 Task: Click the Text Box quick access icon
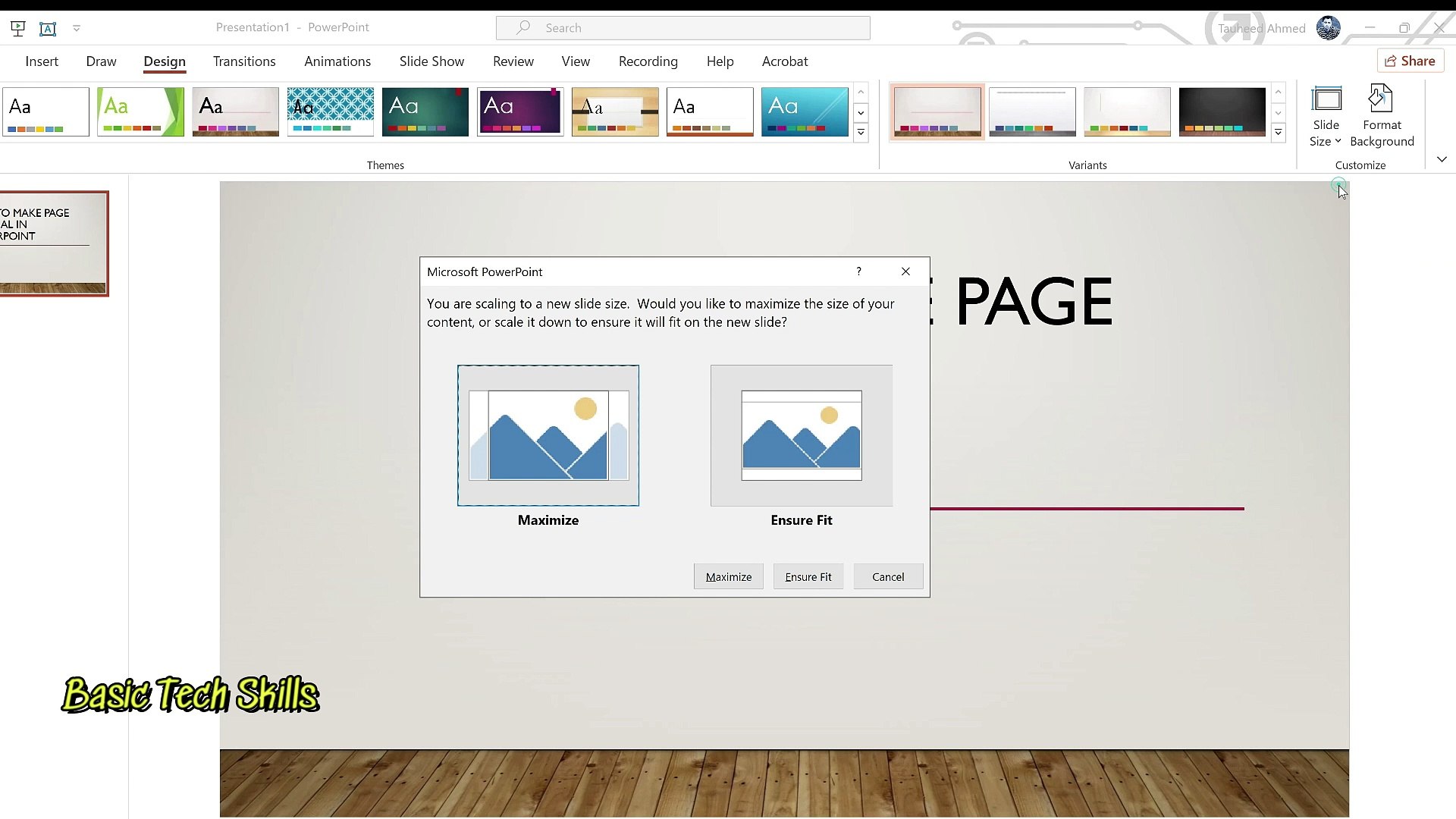pyautogui.click(x=48, y=28)
